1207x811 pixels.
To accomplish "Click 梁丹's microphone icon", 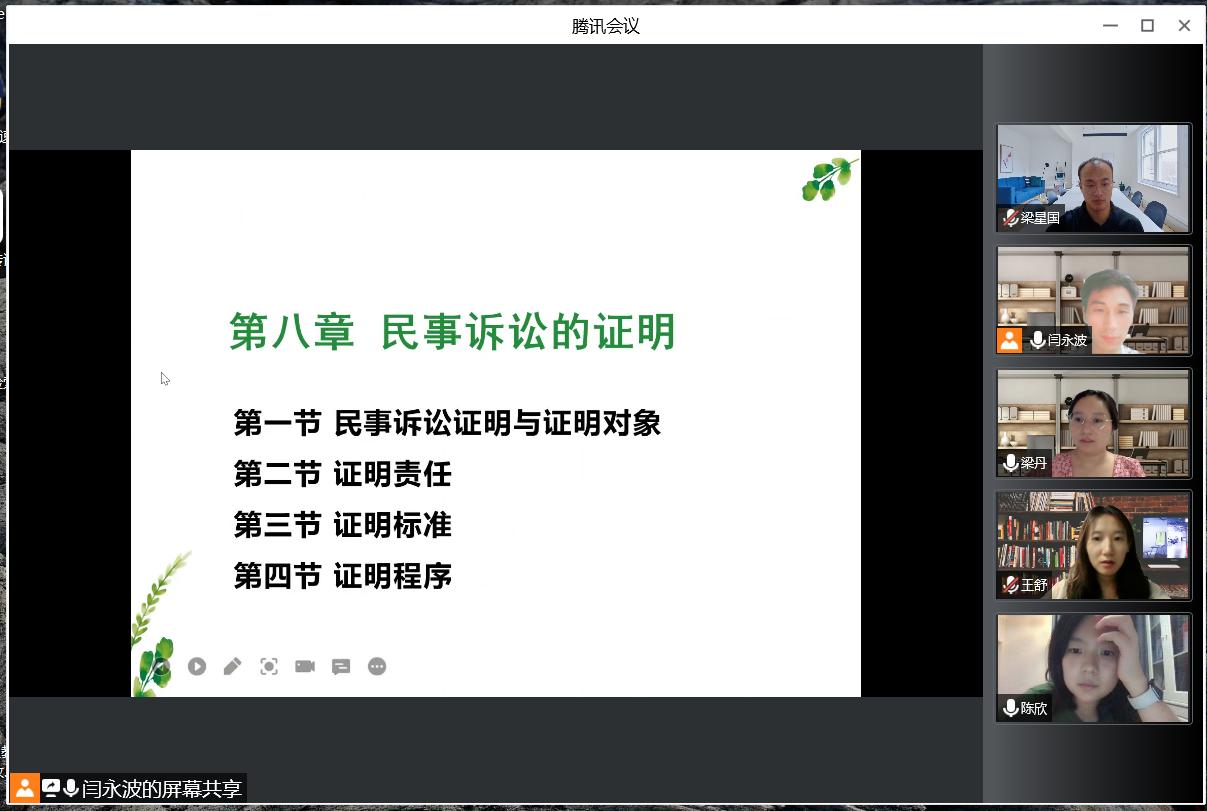I will coord(1011,463).
